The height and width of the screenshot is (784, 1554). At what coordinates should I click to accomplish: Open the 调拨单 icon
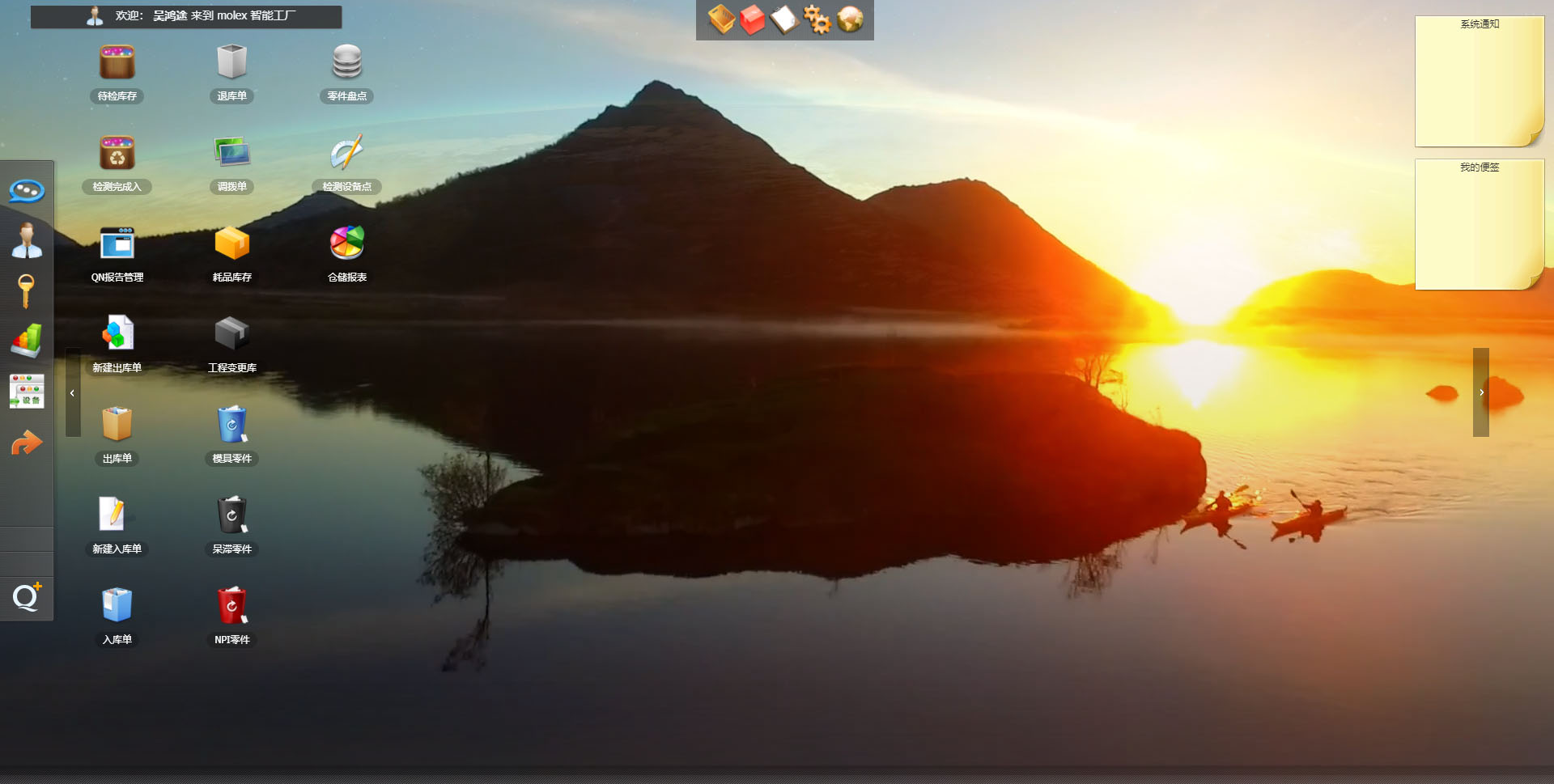point(232,154)
